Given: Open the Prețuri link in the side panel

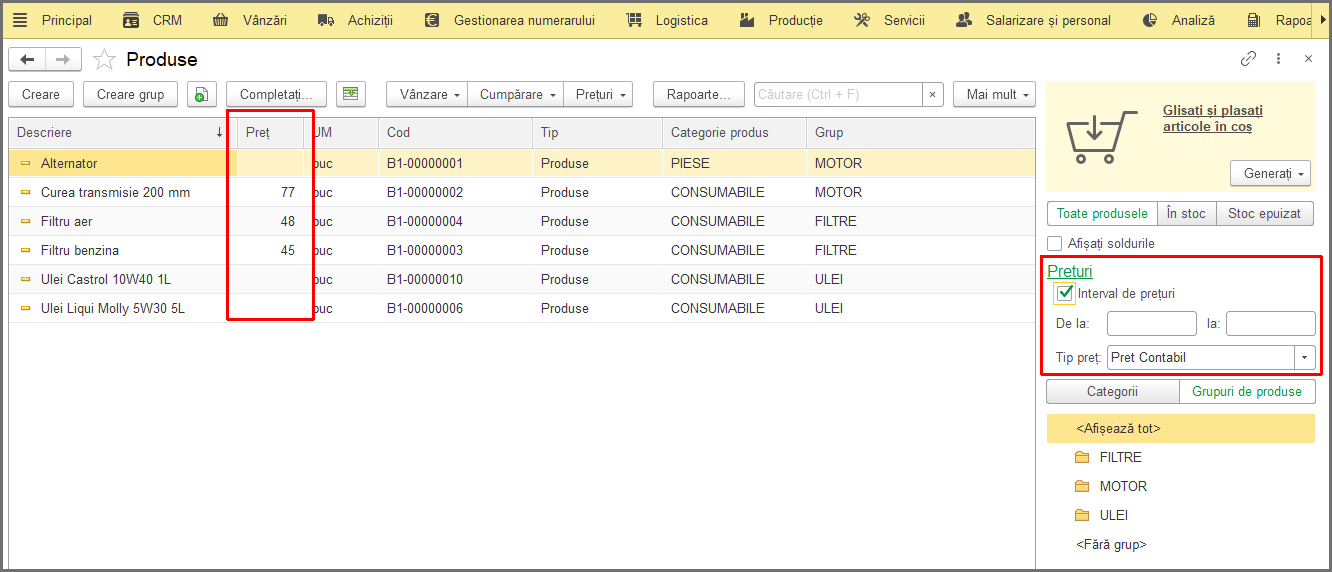Looking at the screenshot, I should [x=1070, y=271].
